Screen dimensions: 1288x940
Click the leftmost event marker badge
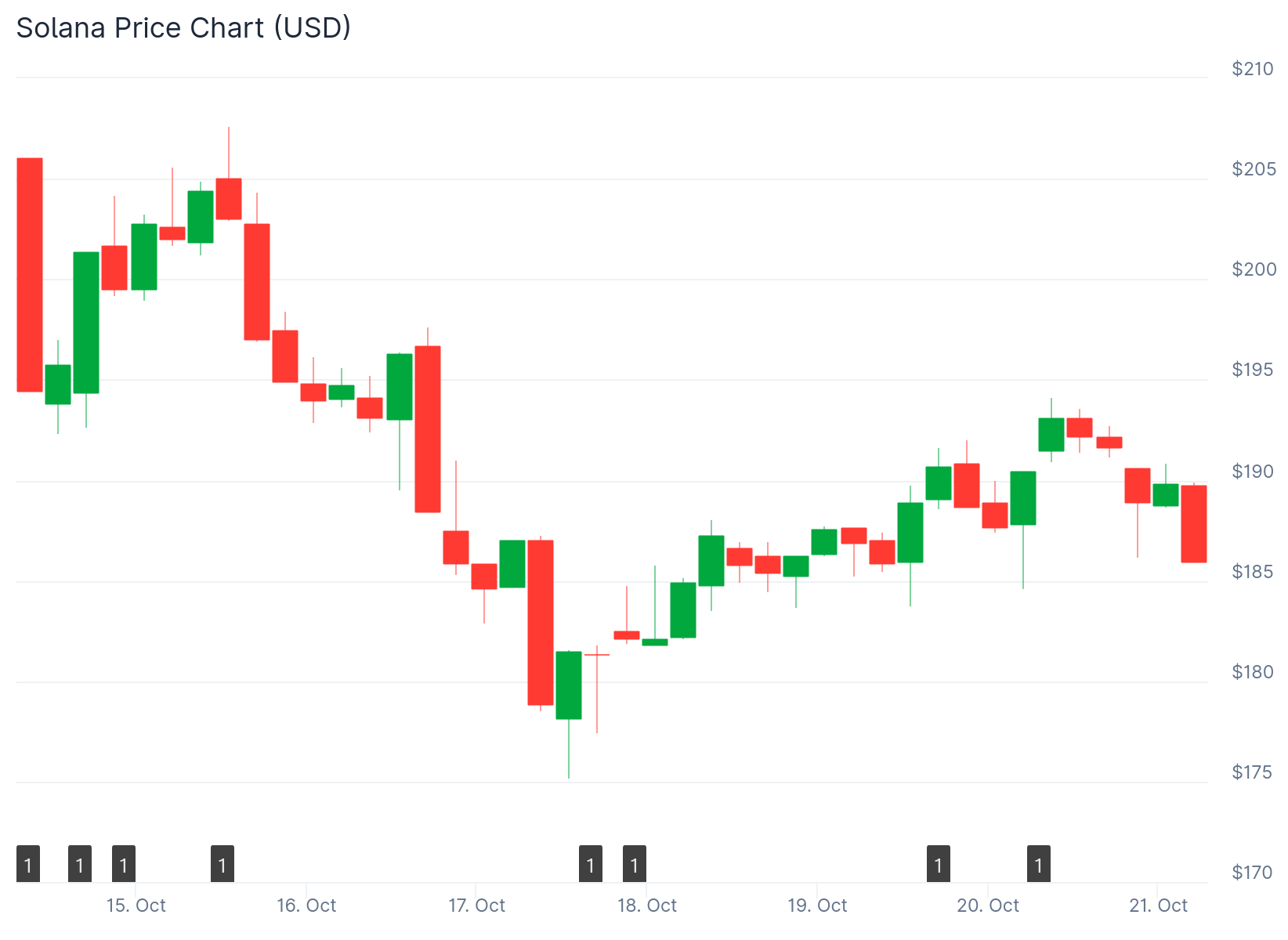[28, 864]
